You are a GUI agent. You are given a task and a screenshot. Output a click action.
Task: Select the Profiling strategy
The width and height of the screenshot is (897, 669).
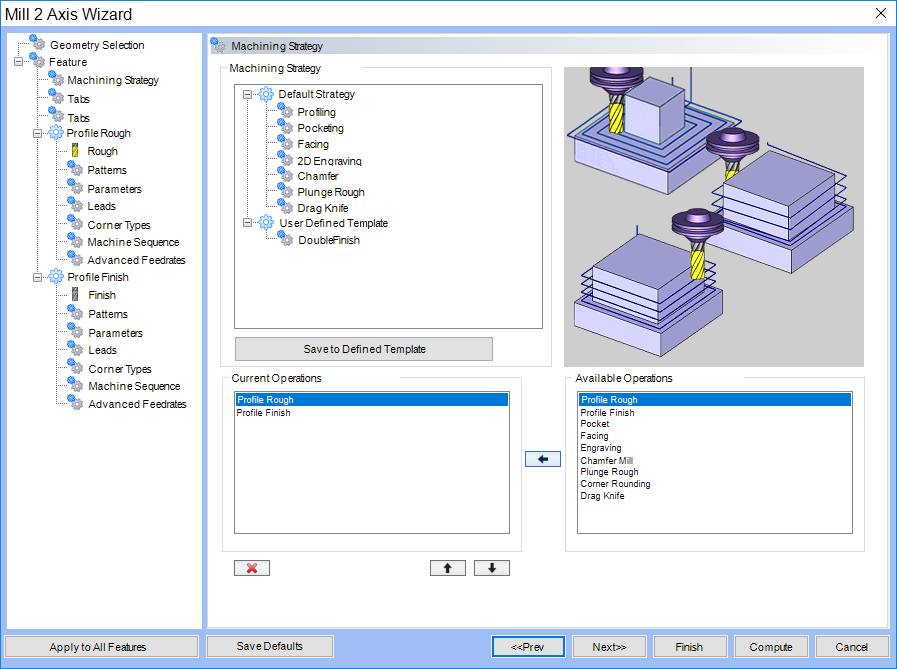(315, 112)
